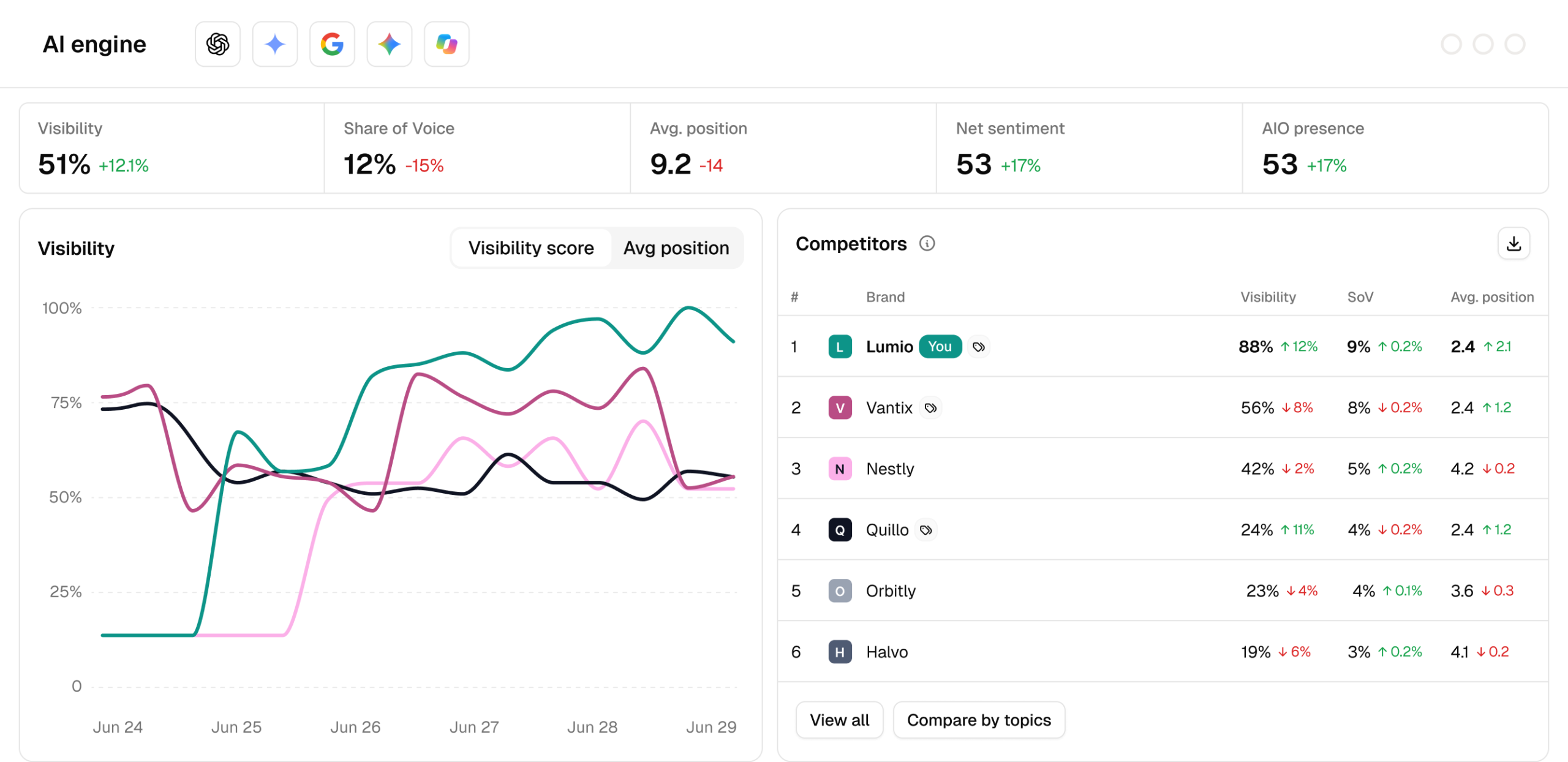
Task: Click the View all button
Action: tap(839, 720)
